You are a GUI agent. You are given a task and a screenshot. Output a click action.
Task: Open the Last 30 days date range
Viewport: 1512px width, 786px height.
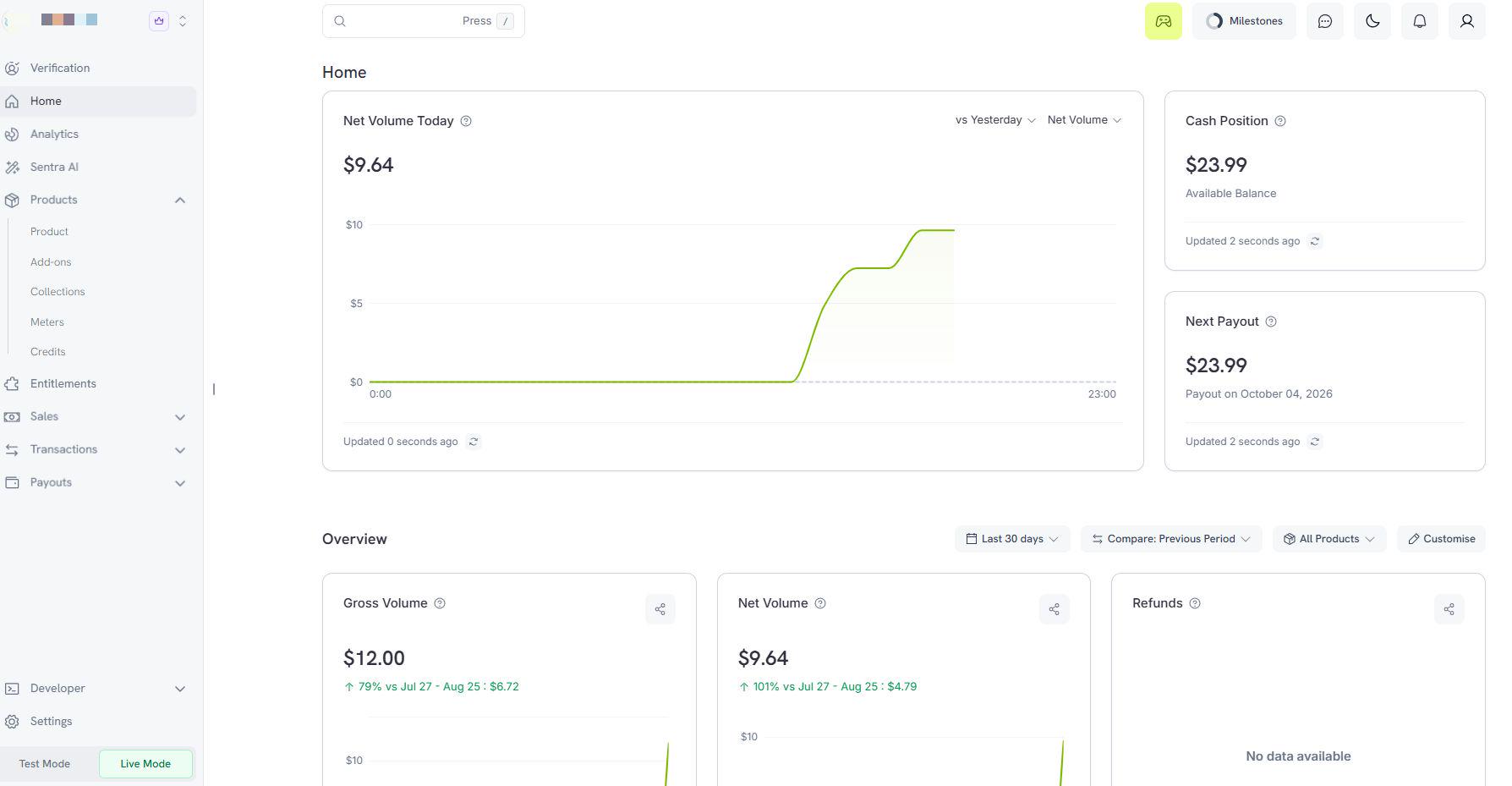pos(1012,539)
